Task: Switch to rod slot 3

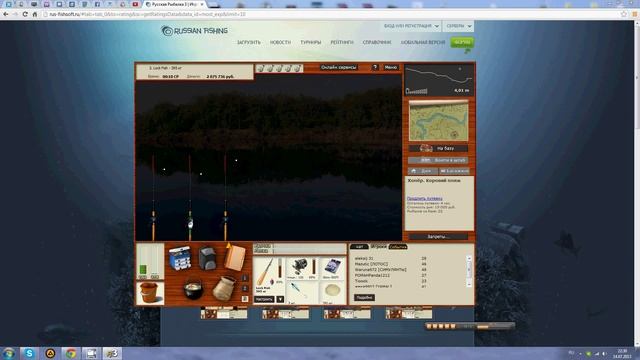Action: [245, 299]
